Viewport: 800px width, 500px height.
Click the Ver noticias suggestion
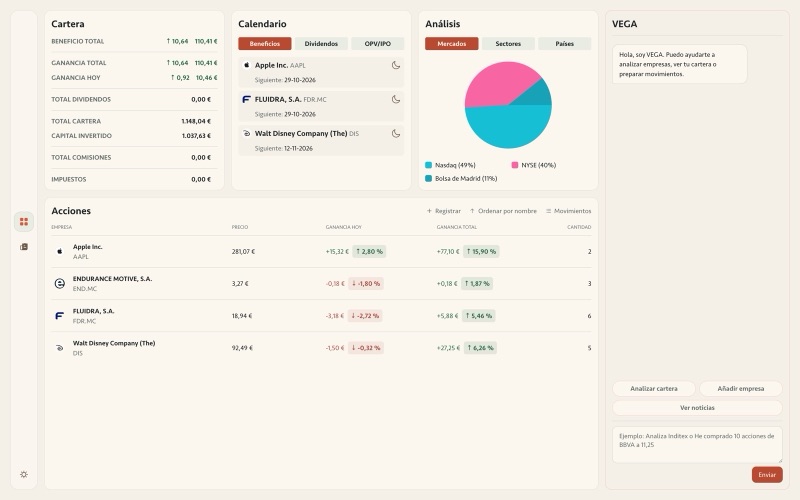point(697,408)
